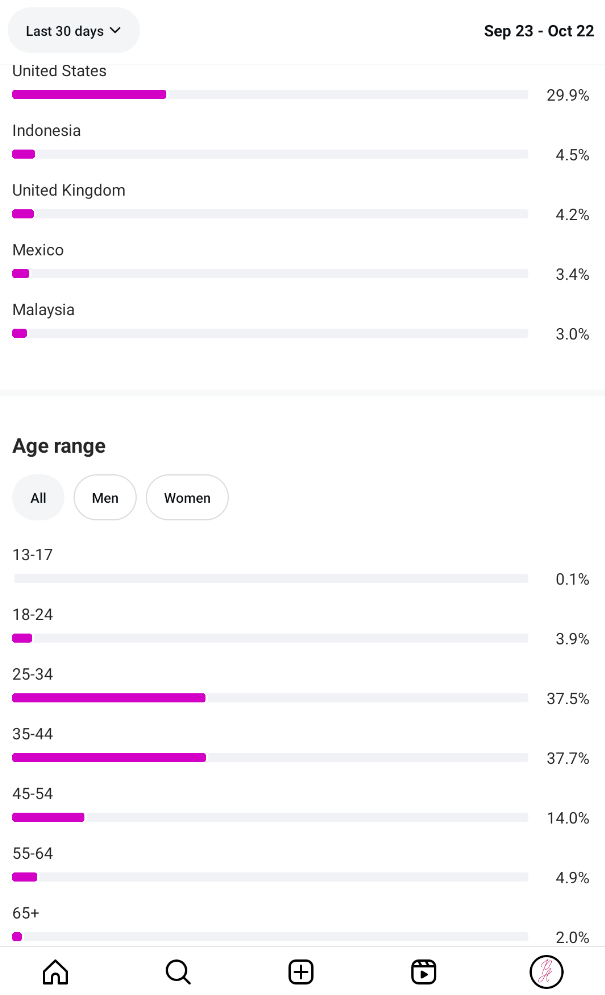Open the profile avatar icon

546,971
